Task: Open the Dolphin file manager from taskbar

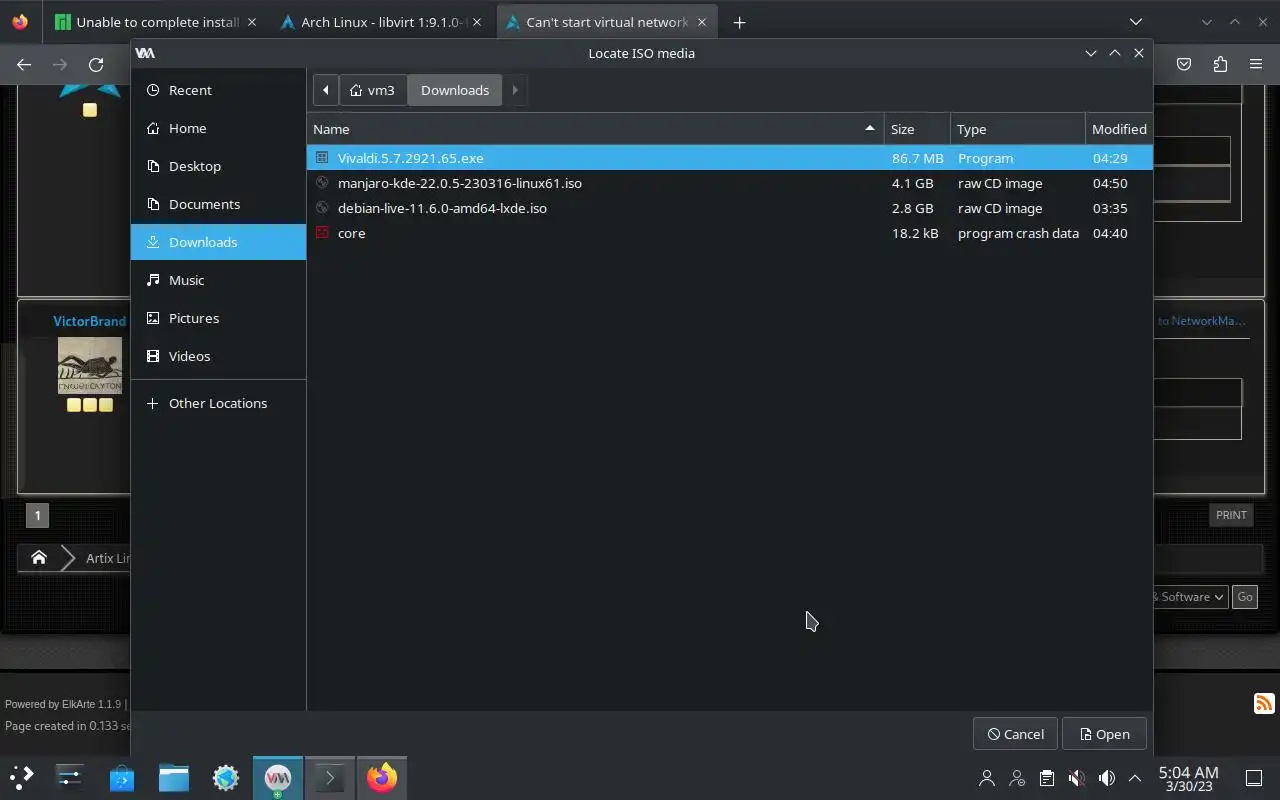Action: [174, 777]
